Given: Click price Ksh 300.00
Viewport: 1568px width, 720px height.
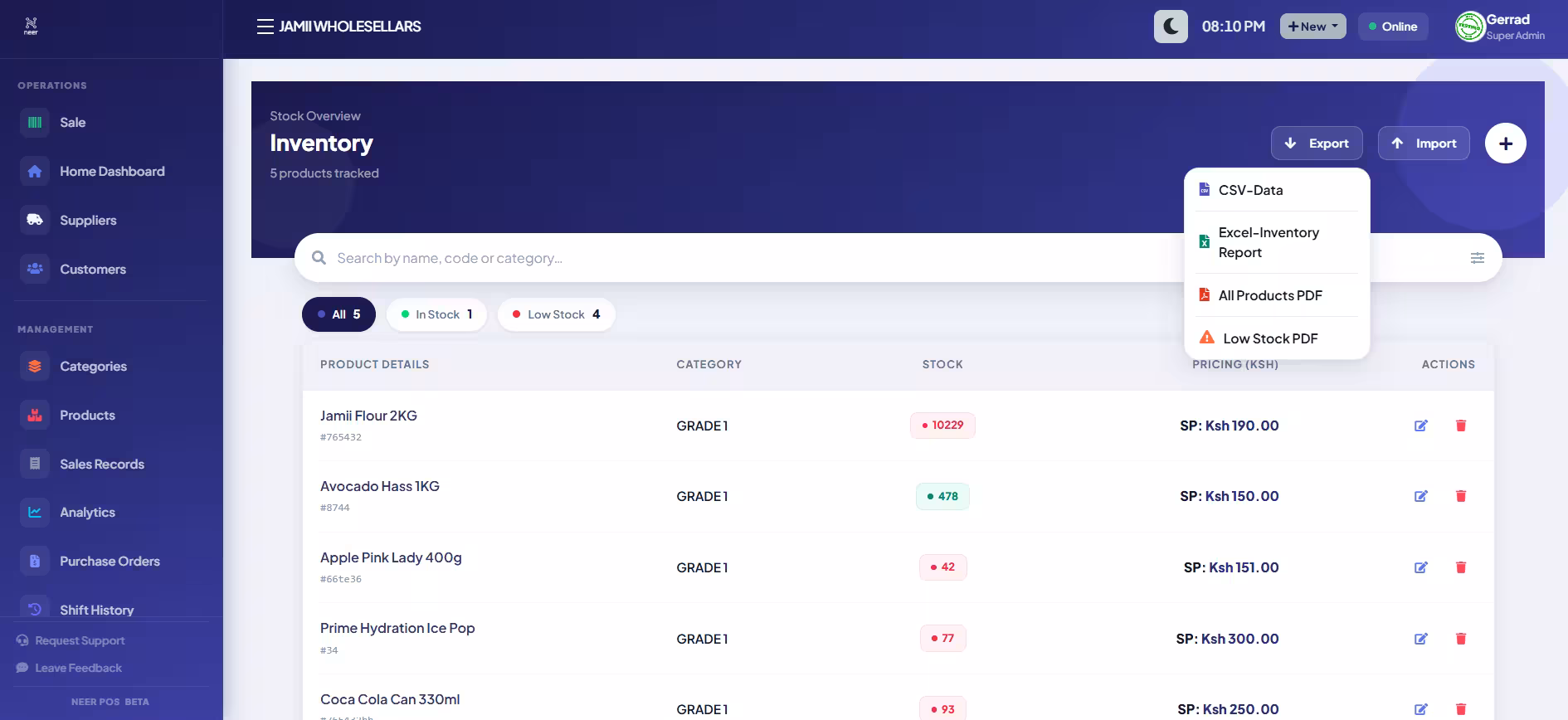Looking at the screenshot, I should tap(1239, 639).
